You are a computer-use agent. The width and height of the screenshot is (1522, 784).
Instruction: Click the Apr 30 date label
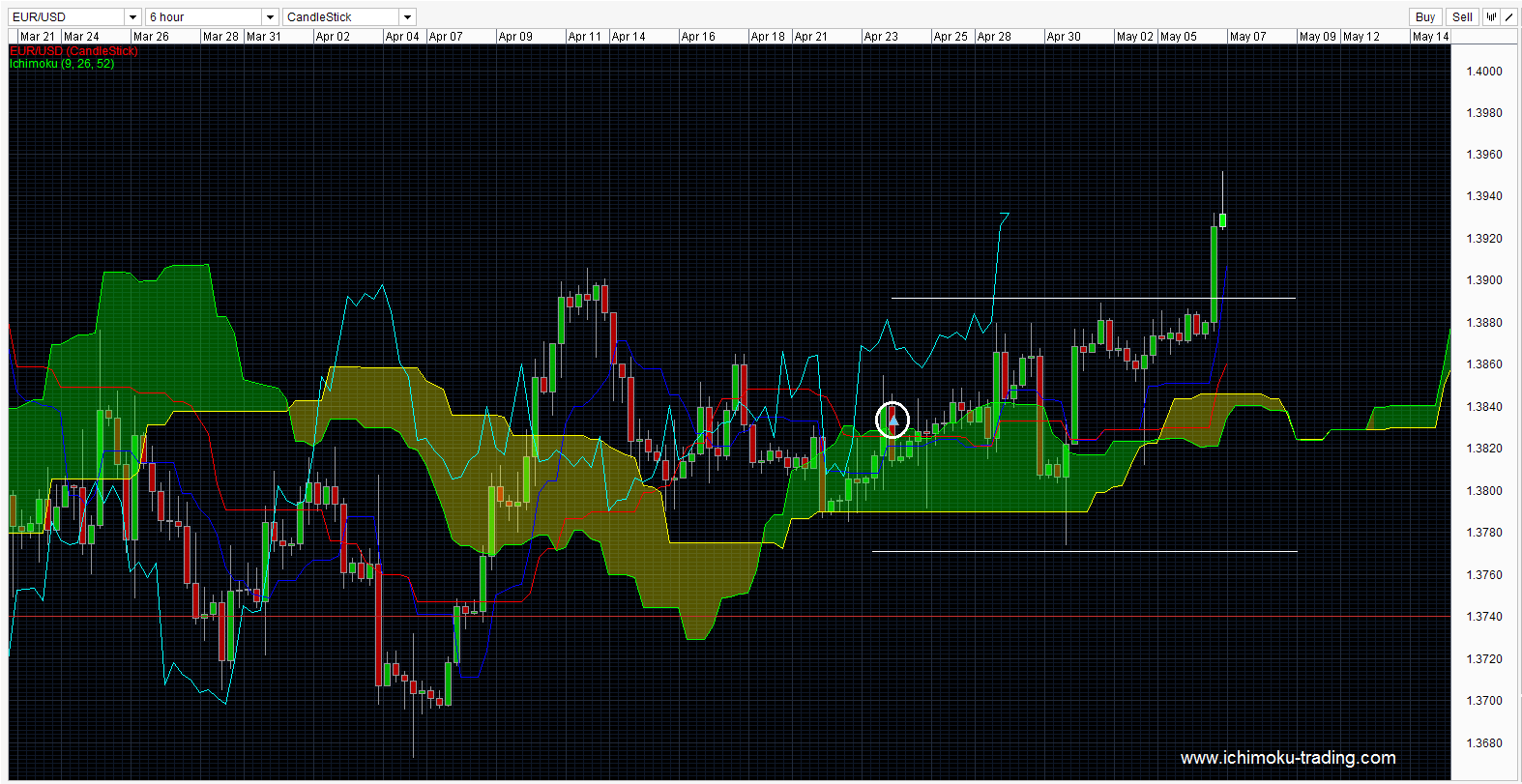point(1064,36)
